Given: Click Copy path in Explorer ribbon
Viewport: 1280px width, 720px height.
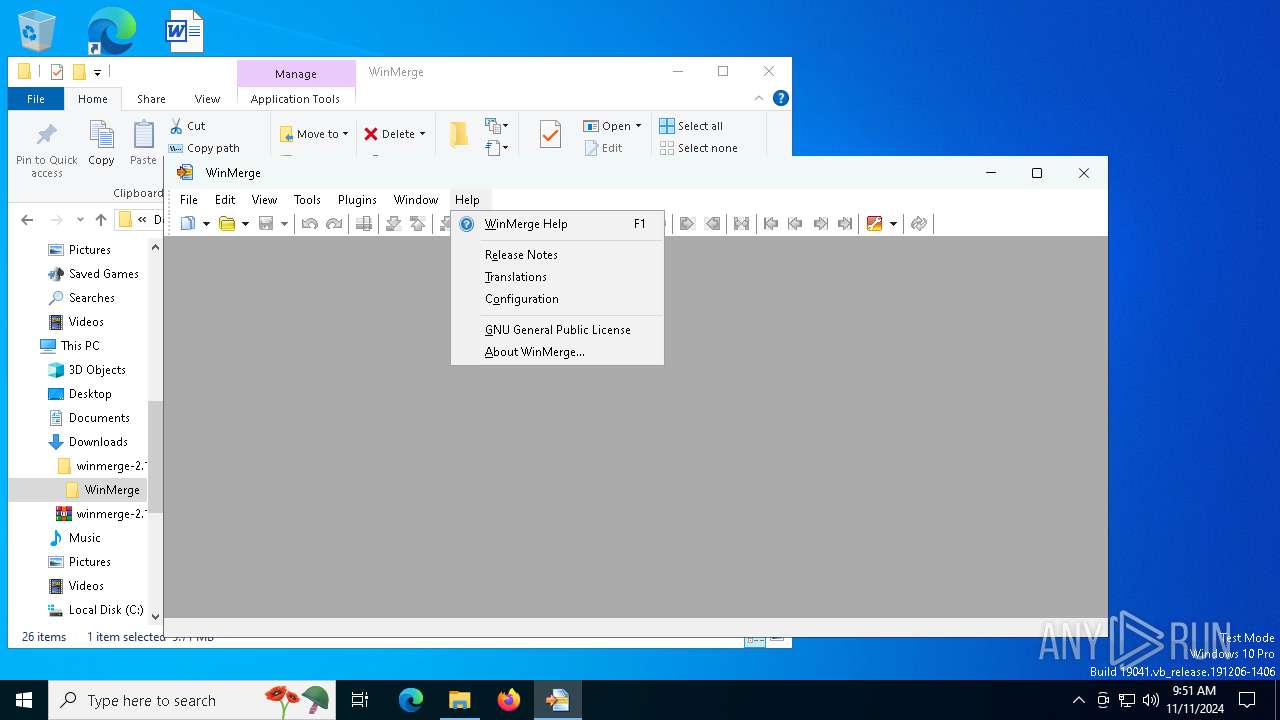Looking at the screenshot, I should click(x=205, y=148).
